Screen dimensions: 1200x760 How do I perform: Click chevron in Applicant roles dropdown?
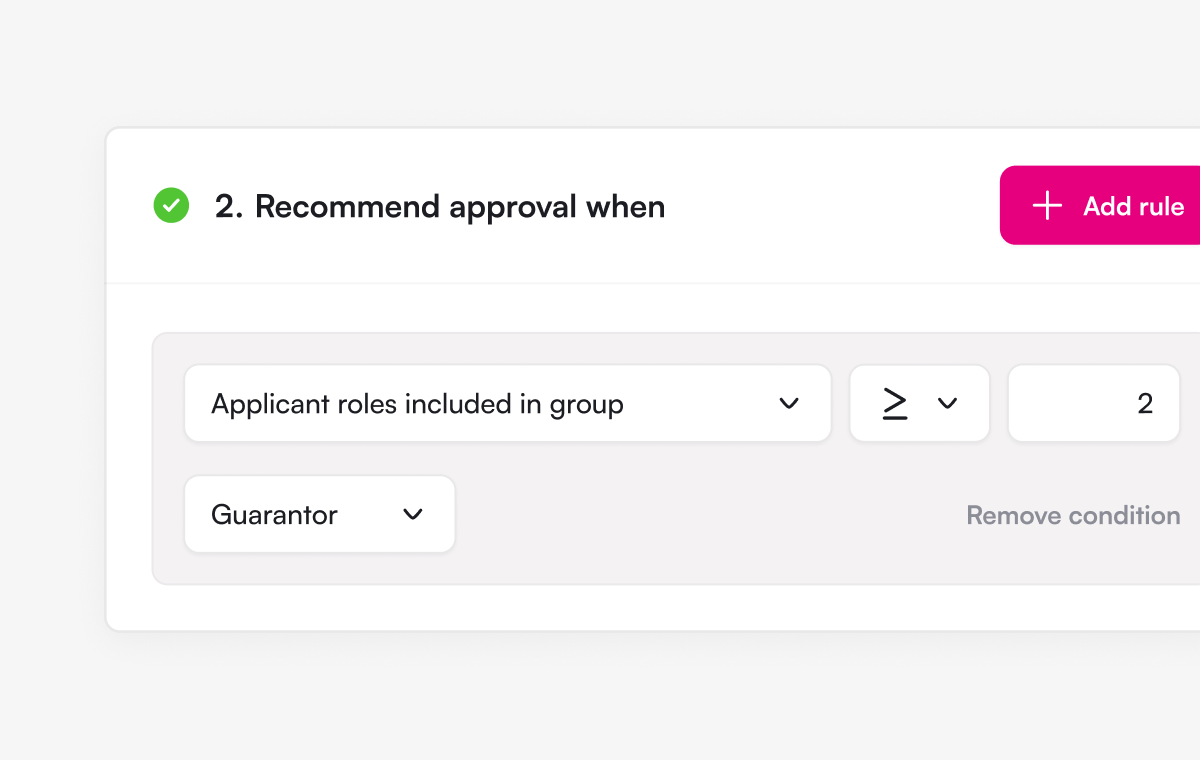tap(789, 404)
